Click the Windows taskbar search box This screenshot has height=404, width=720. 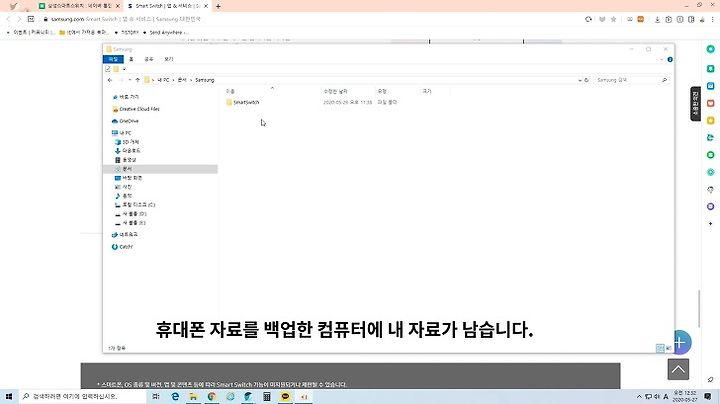(x=83, y=396)
